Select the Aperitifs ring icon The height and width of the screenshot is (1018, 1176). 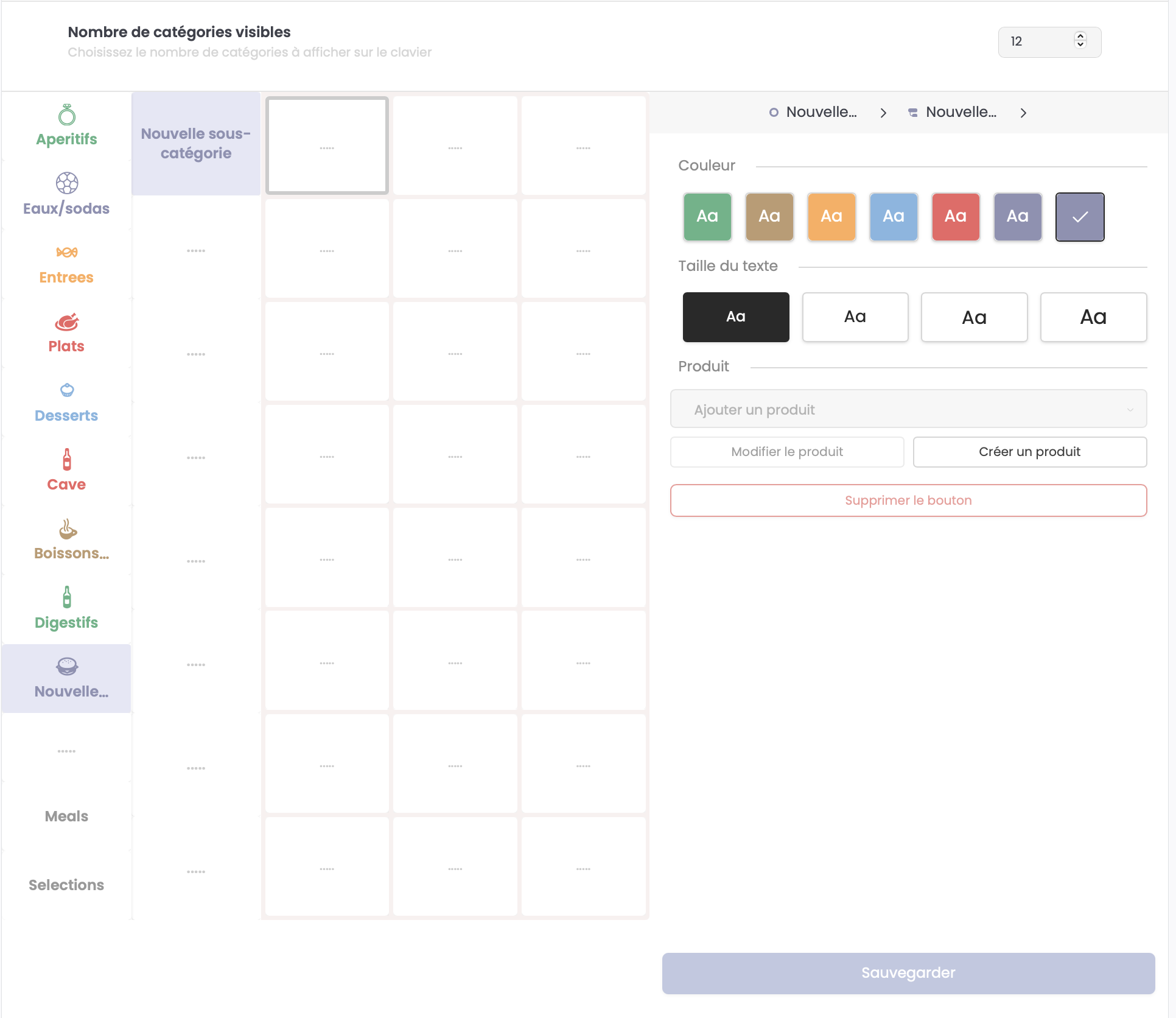tap(67, 114)
